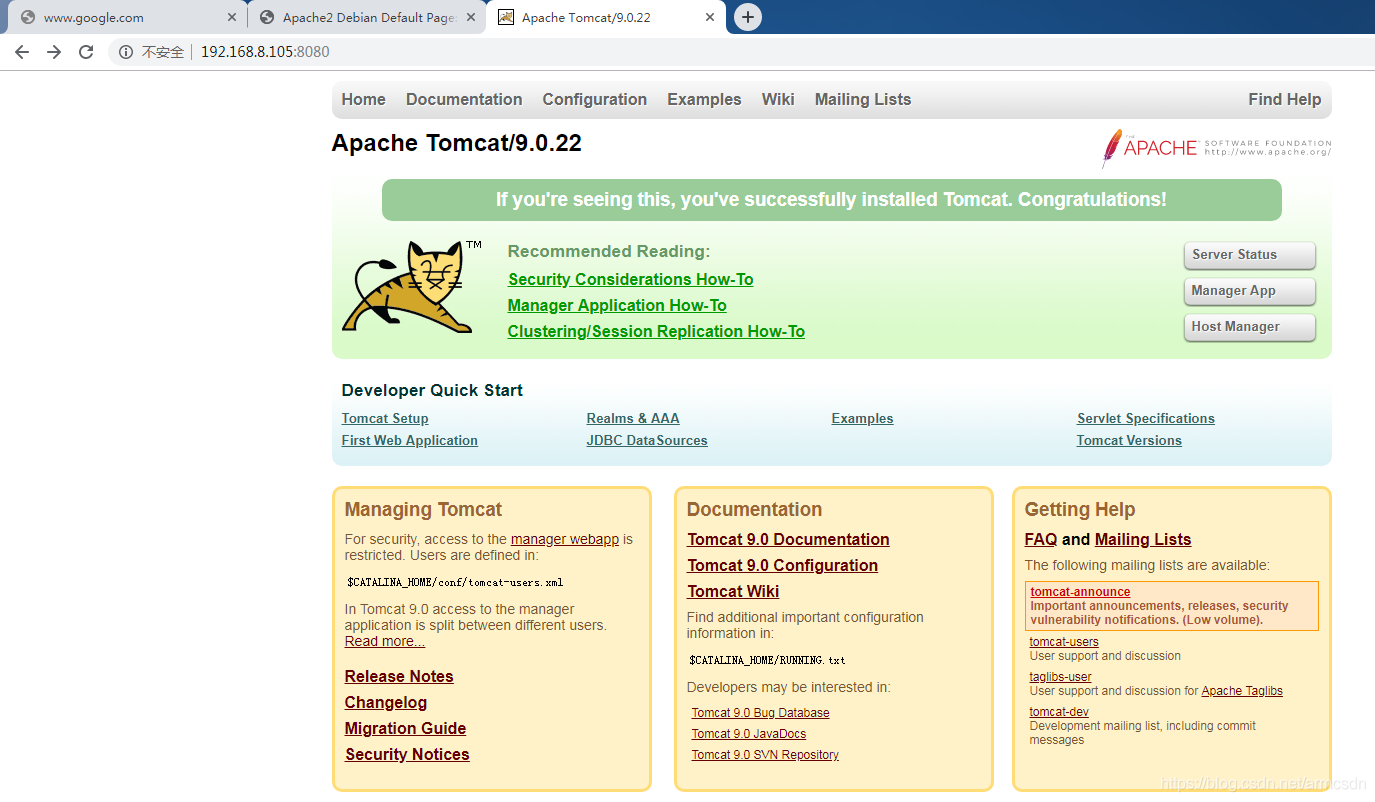Open the tomcat-announce mailing list link

1080,592
